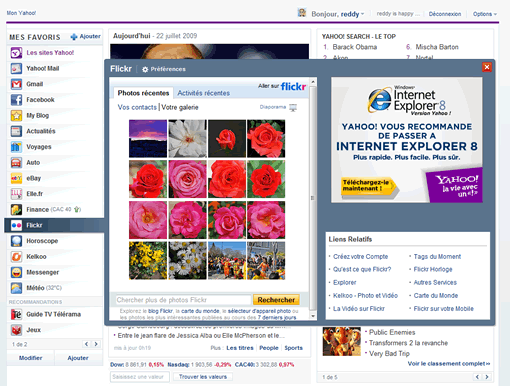This screenshot has width=510, height=386.
Task: Open the Horoscope crystal ball icon
Action: [16, 241]
